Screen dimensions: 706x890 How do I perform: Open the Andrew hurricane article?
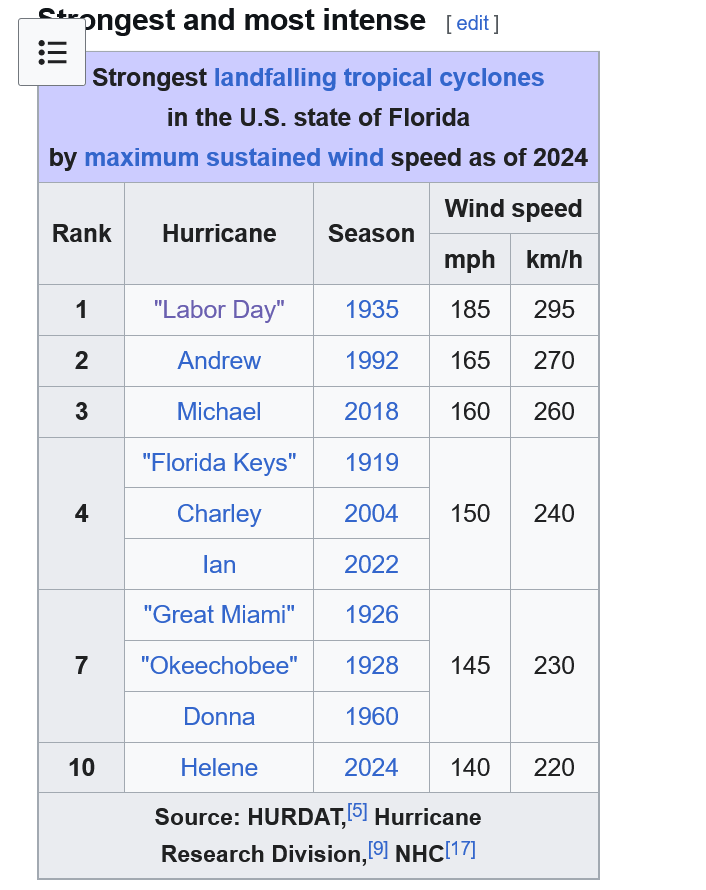(x=219, y=361)
